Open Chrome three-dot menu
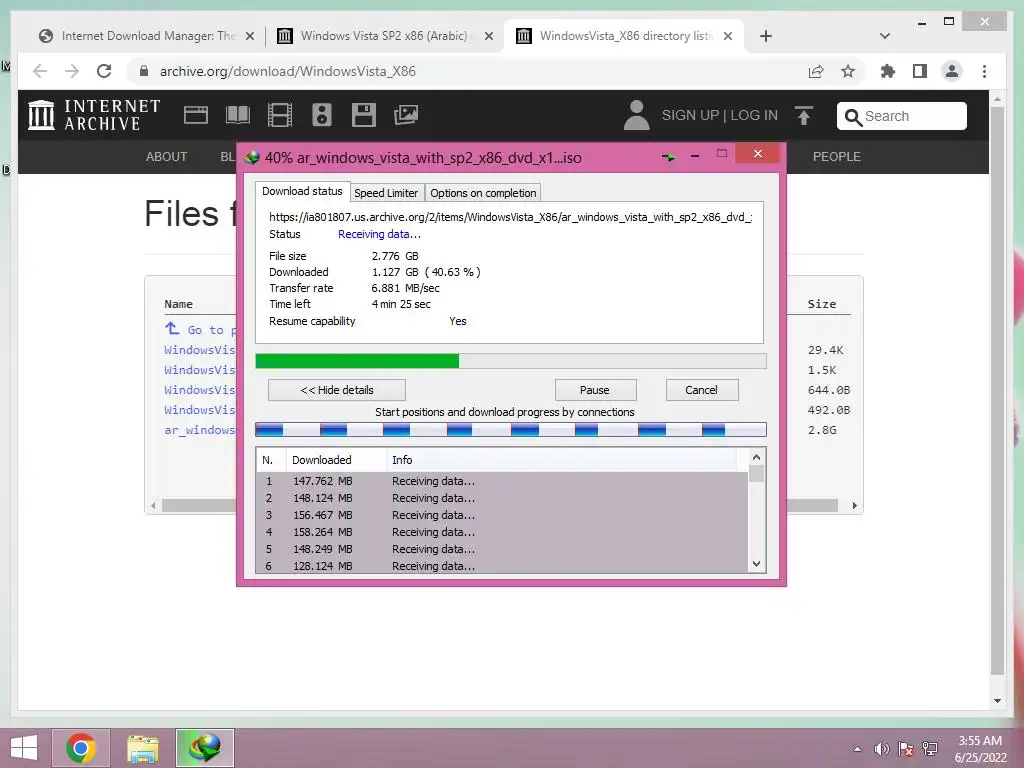Image resolution: width=1024 pixels, height=768 pixels. tap(984, 71)
